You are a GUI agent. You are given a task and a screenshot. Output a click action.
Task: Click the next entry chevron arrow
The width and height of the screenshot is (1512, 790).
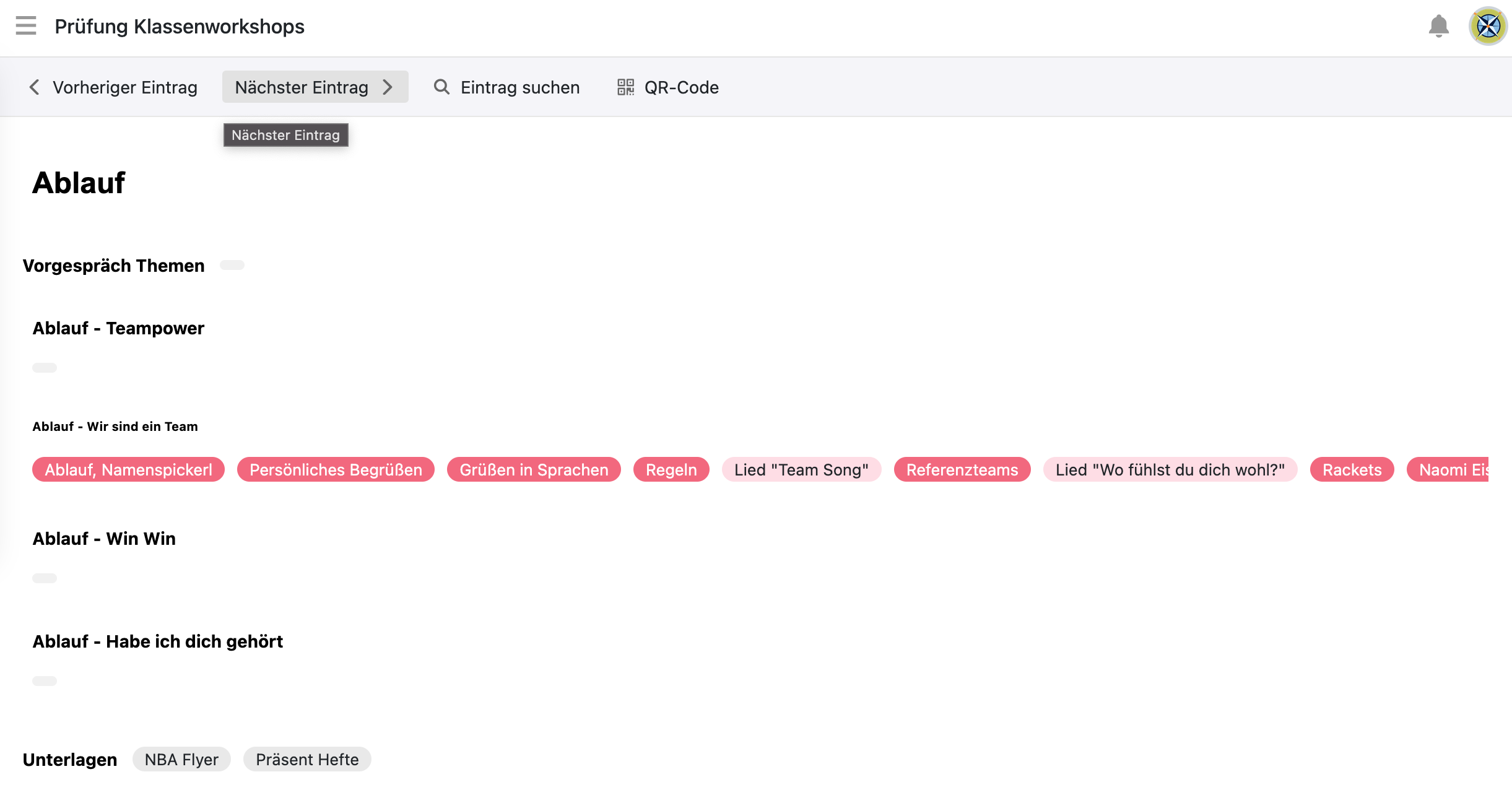388,87
